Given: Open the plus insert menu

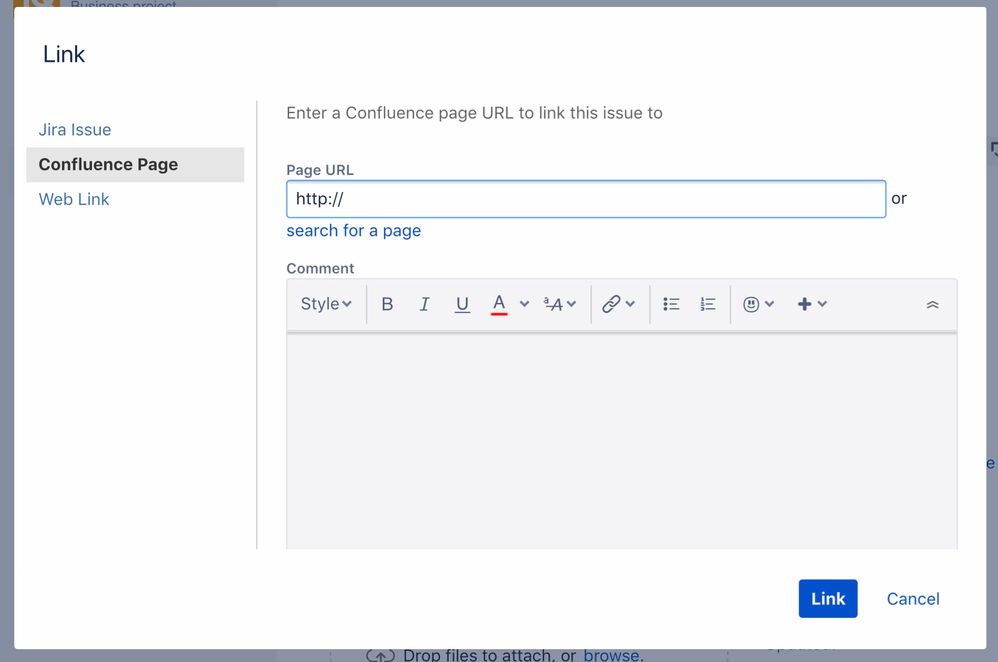Looking at the screenshot, I should [x=805, y=304].
